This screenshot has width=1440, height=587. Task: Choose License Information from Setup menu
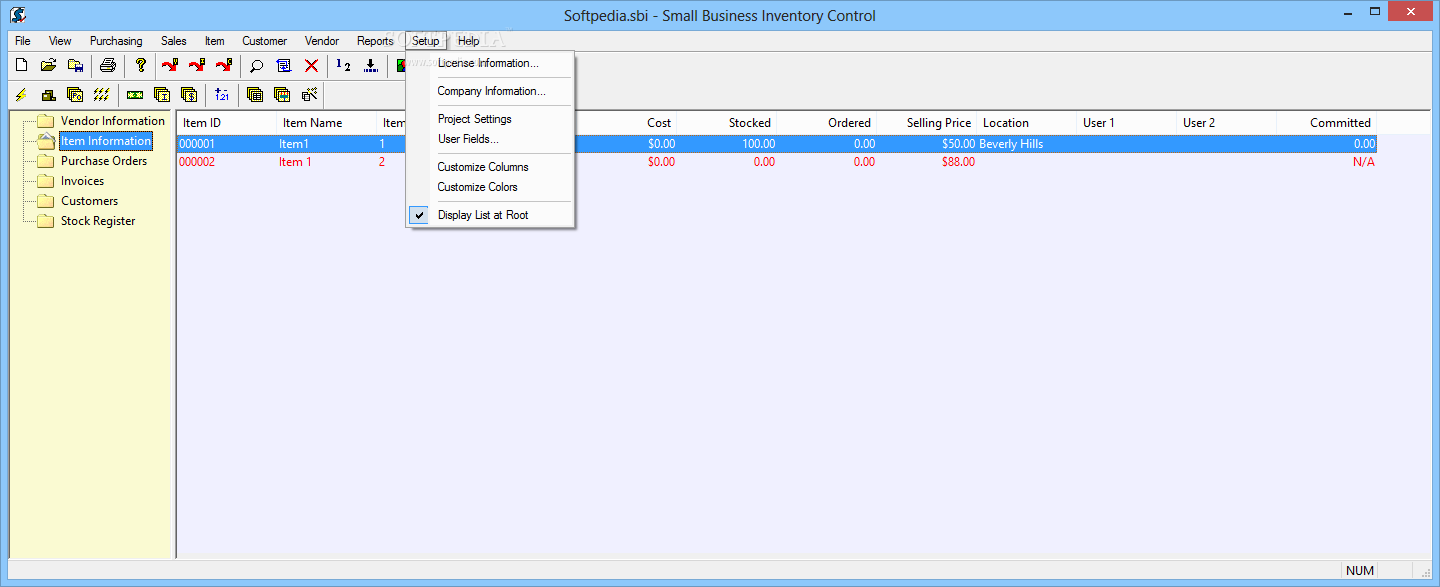pos(490,63)
